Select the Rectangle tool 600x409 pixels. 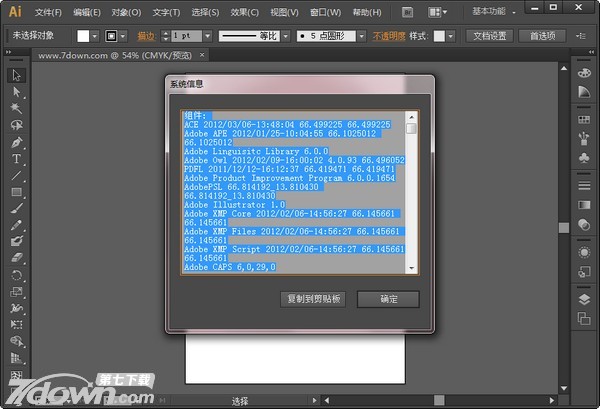click(16, 192)
